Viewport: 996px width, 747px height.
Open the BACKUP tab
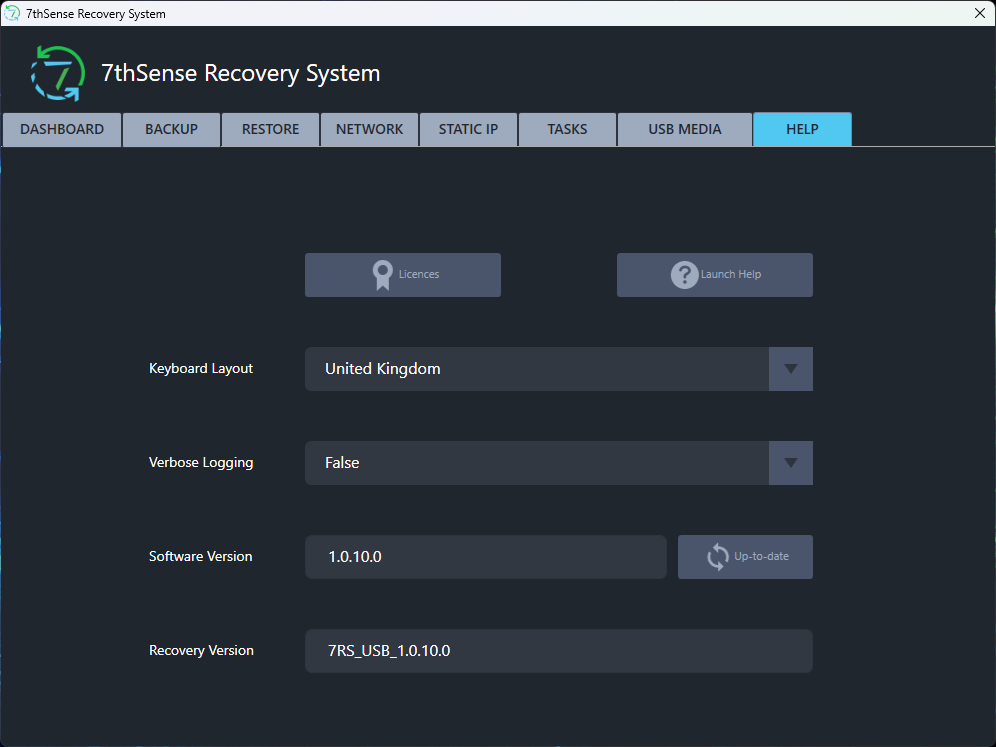coord(172,130)
